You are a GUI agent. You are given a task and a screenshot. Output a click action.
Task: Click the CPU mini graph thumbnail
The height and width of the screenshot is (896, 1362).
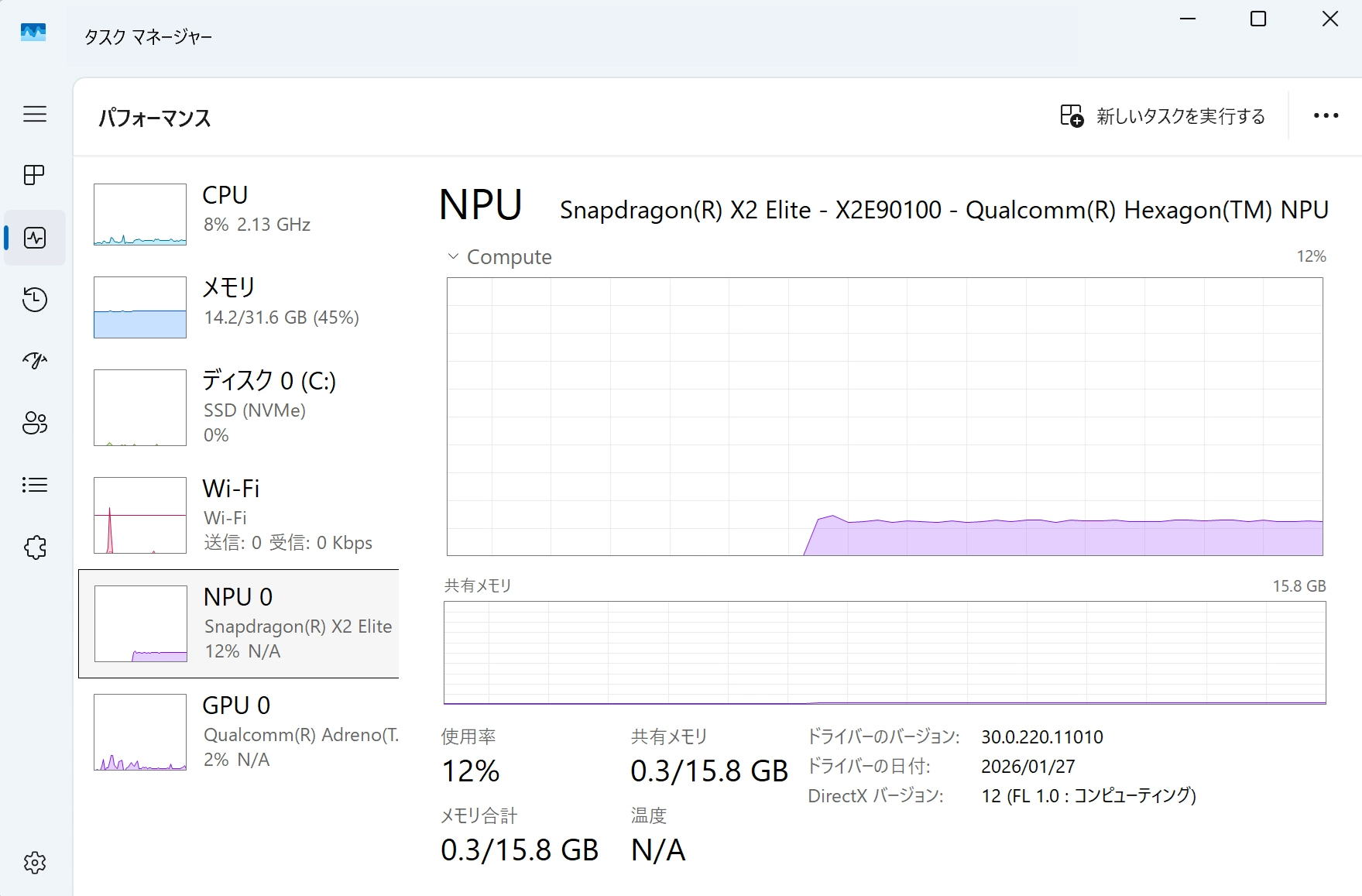[140, 215]
